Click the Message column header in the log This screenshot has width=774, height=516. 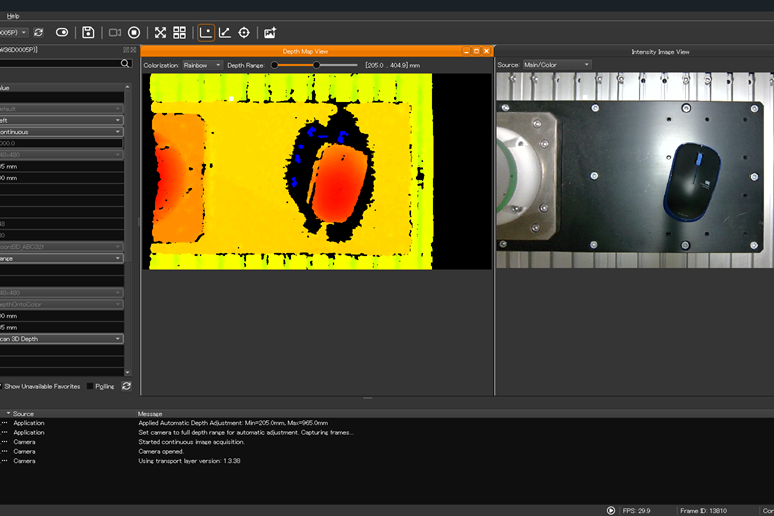tap(150, 414)
